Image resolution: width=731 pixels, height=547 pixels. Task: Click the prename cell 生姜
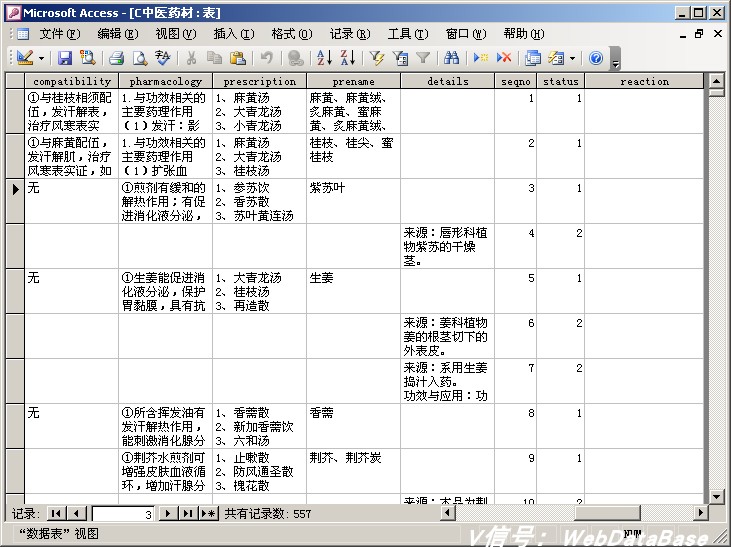pos(353,291)
